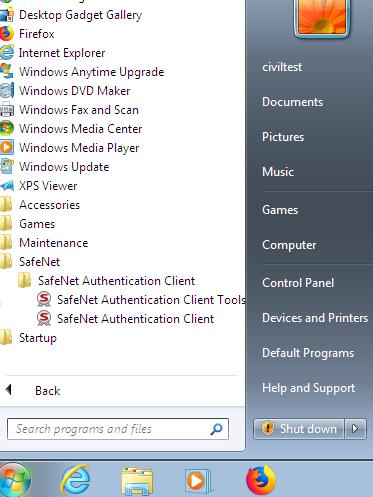
Task: Open Windows Media Player program entry
Action: click(69, 148)
